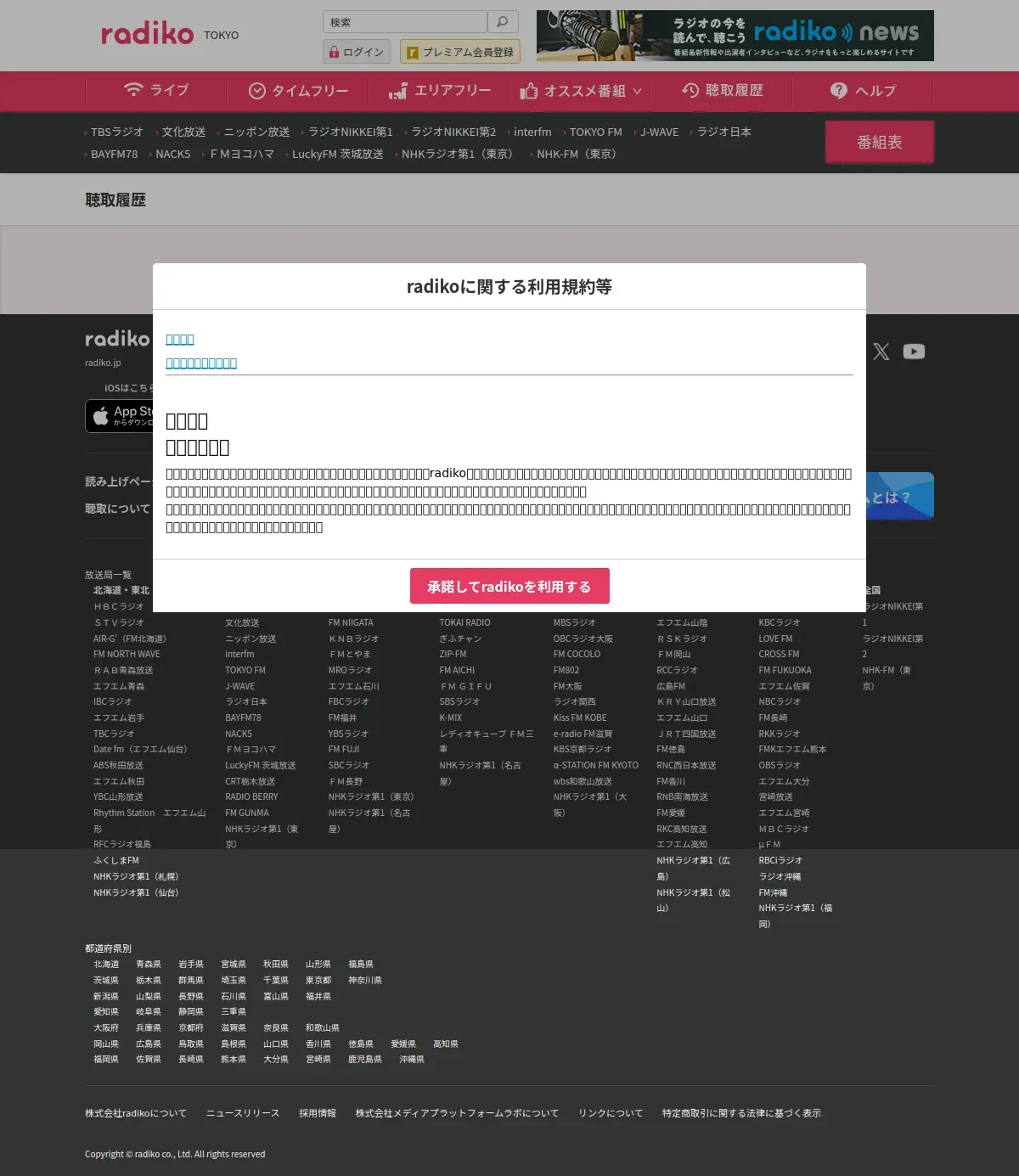Open TOKAI RADIO footer link

coord(464,623)
